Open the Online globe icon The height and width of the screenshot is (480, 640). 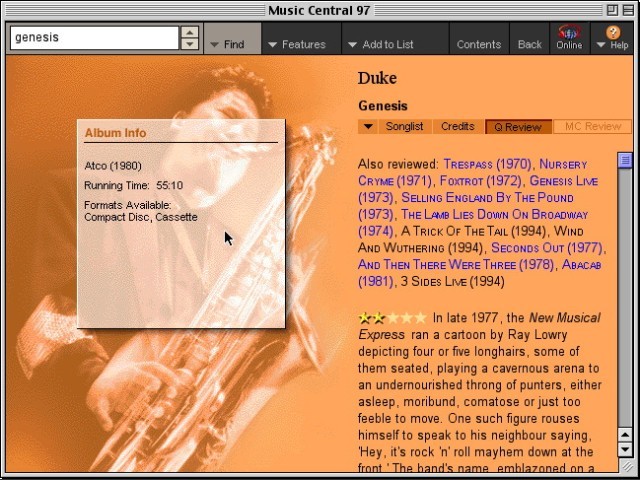pyautogui.click(x=569, y=38)
